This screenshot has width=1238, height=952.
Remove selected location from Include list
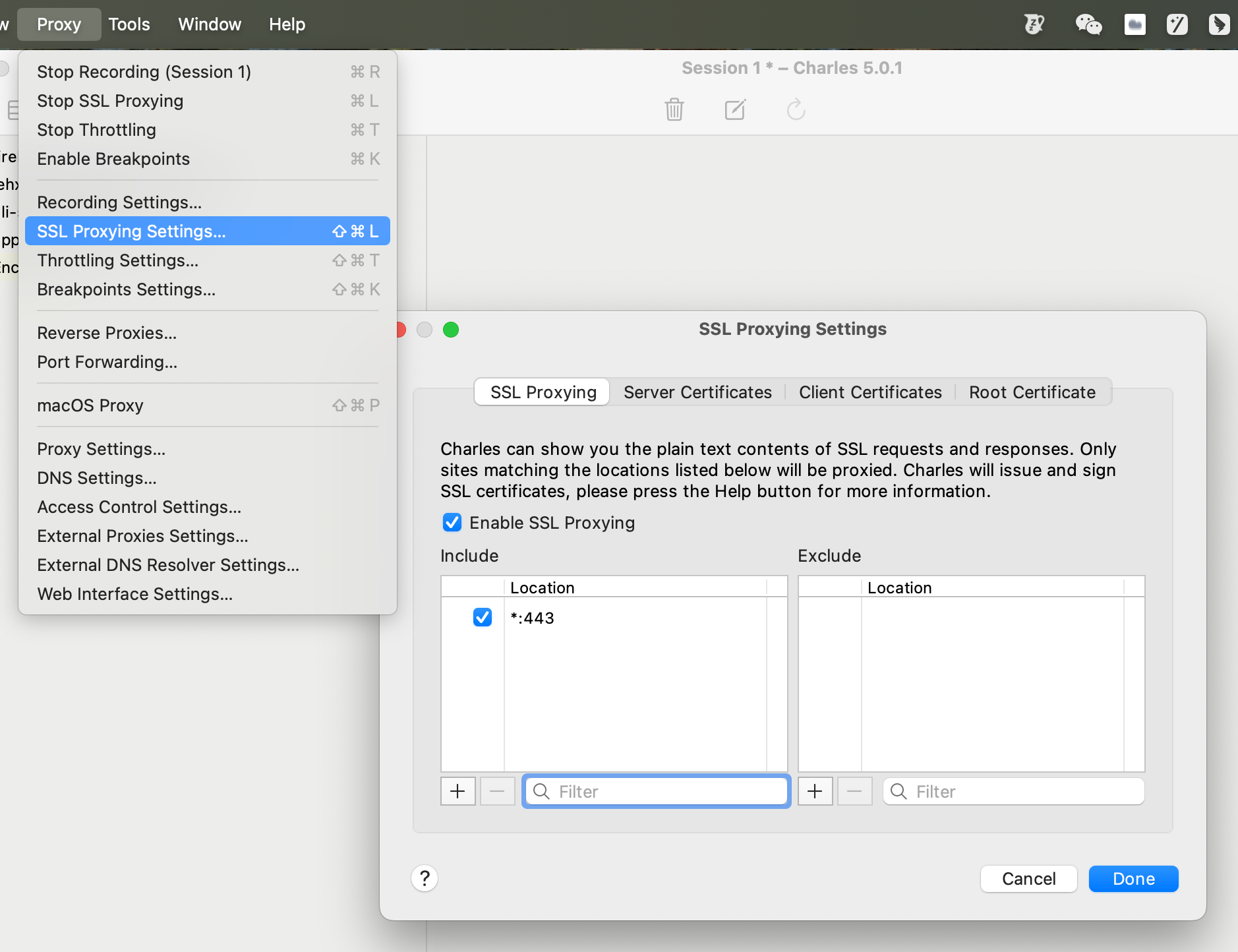[x=498, y=791]
